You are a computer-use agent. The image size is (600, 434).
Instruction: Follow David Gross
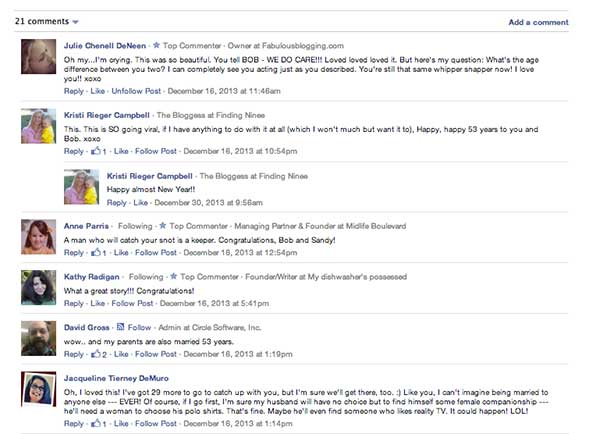139,328
